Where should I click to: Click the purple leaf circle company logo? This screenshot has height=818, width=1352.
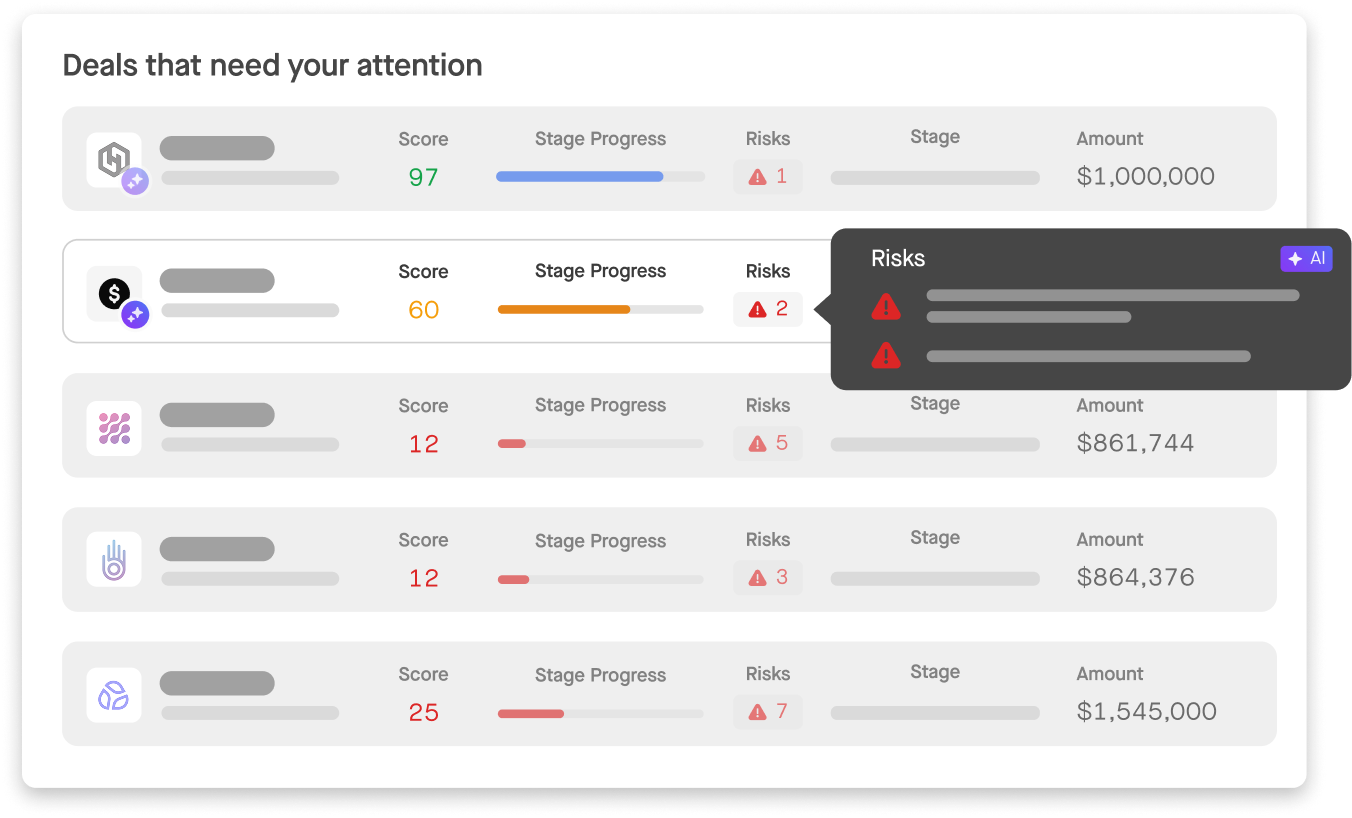[x=114, y=695]
